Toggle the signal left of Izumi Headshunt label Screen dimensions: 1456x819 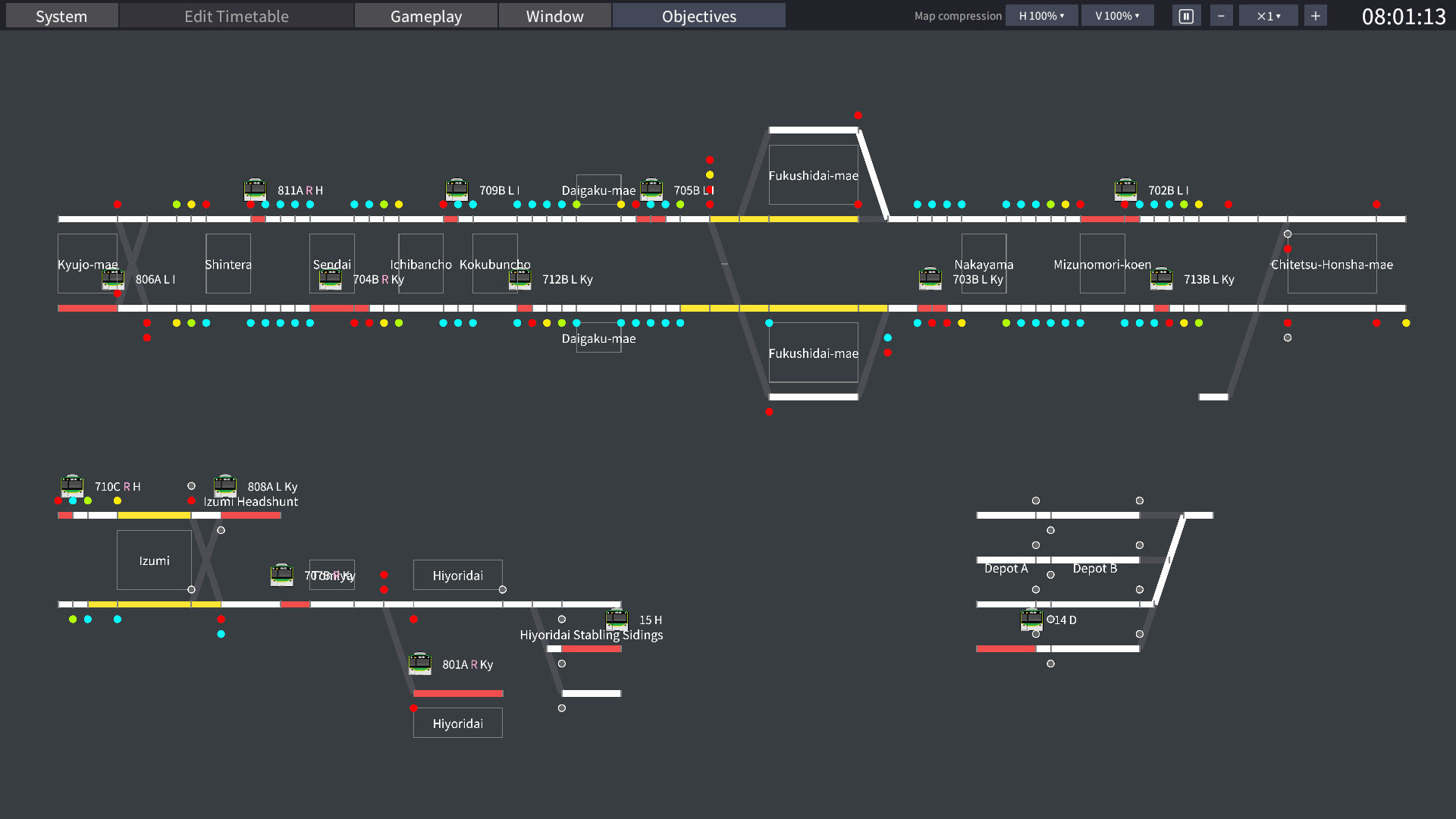coord(191,500)
